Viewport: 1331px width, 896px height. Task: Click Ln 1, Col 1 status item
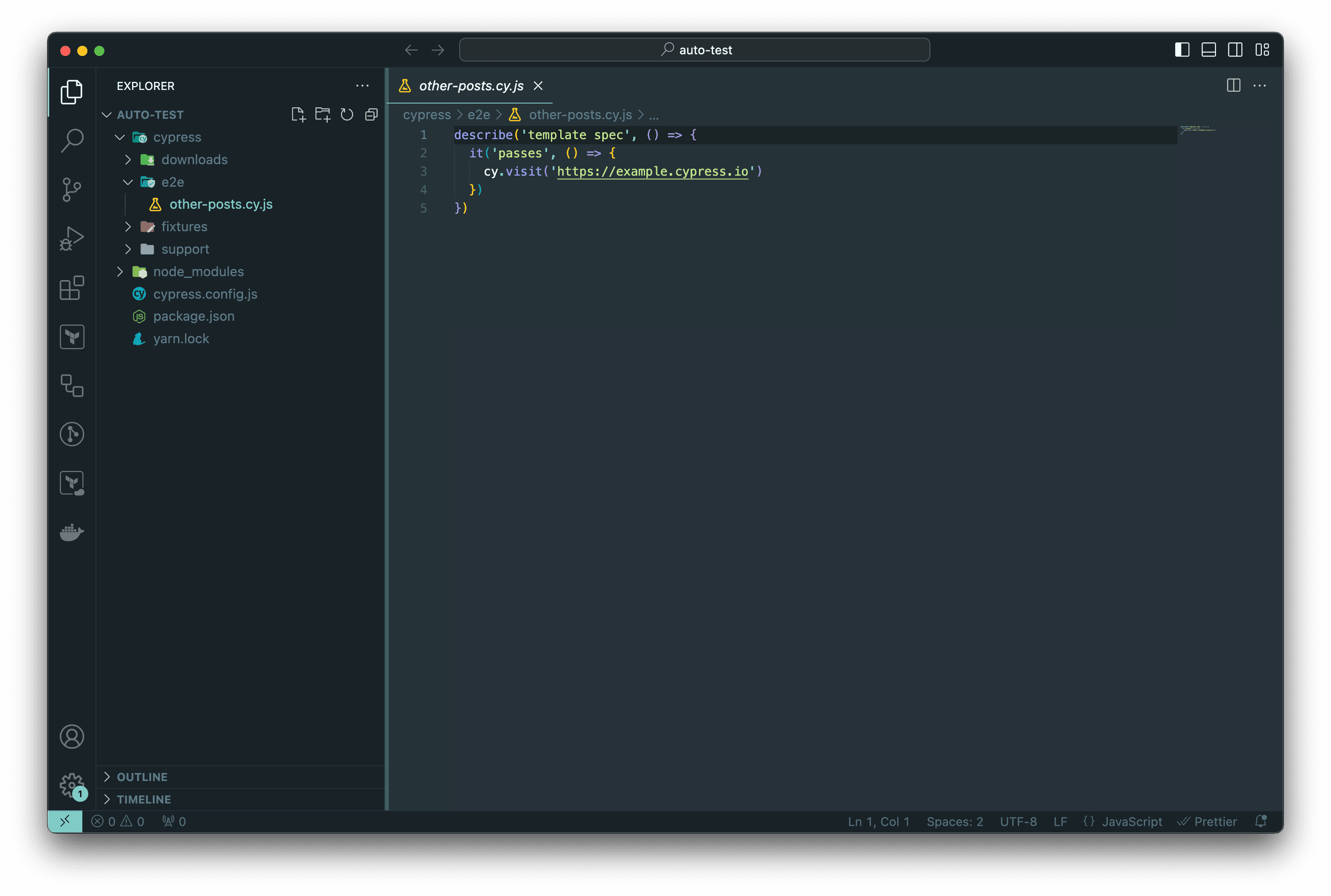[878, 821]
